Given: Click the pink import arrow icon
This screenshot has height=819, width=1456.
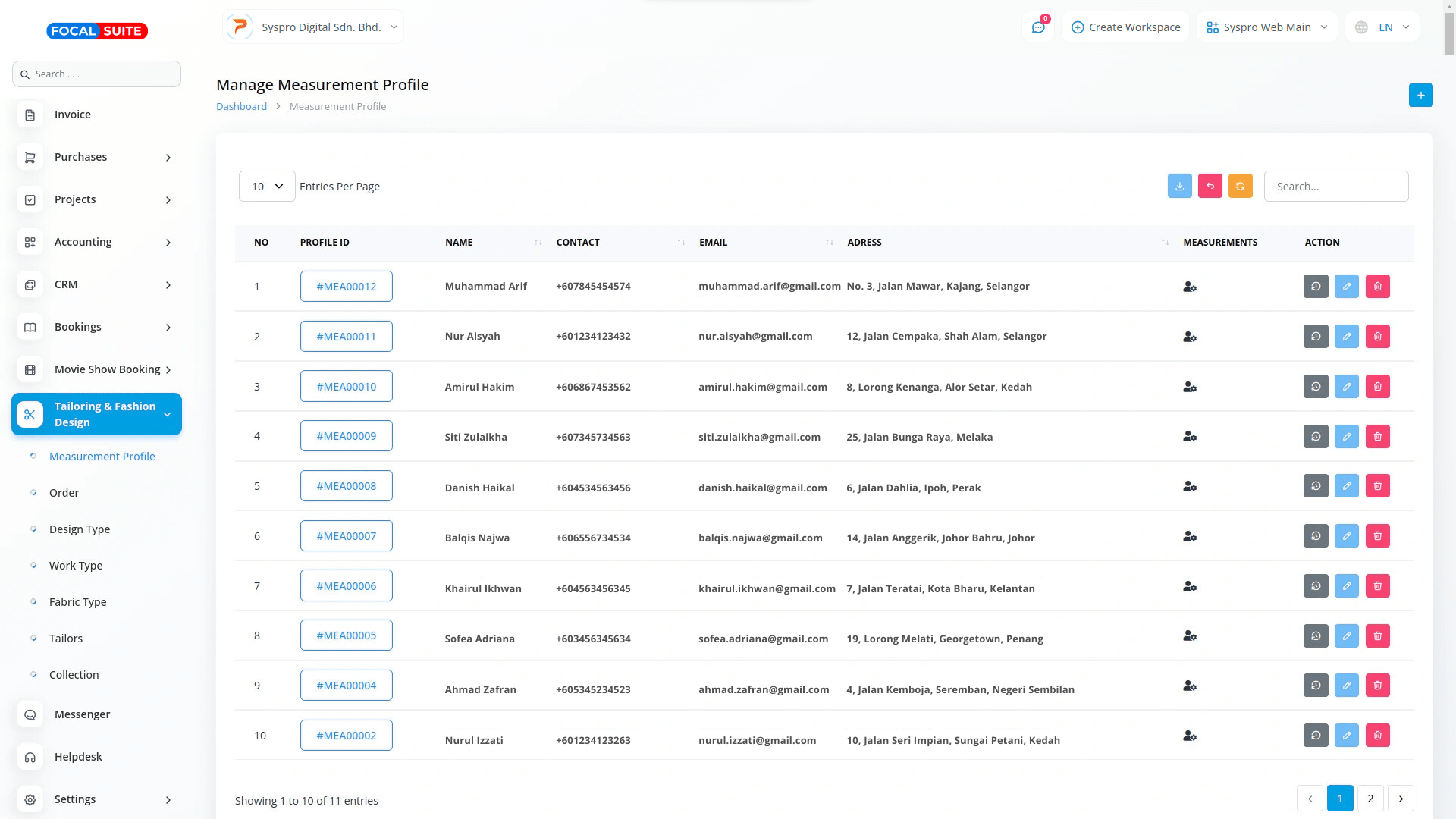Looking at the screenshot, I should tap(1210, 186).
